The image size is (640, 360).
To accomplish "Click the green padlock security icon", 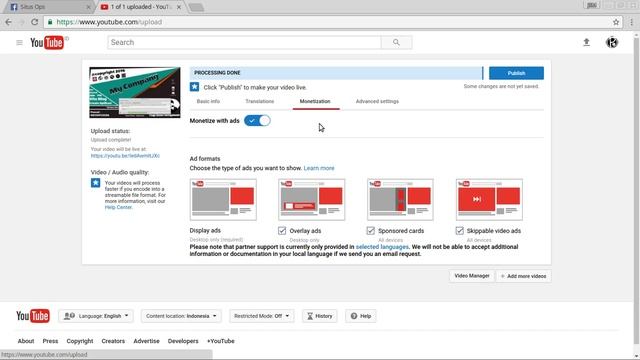I will coord(50,22).
